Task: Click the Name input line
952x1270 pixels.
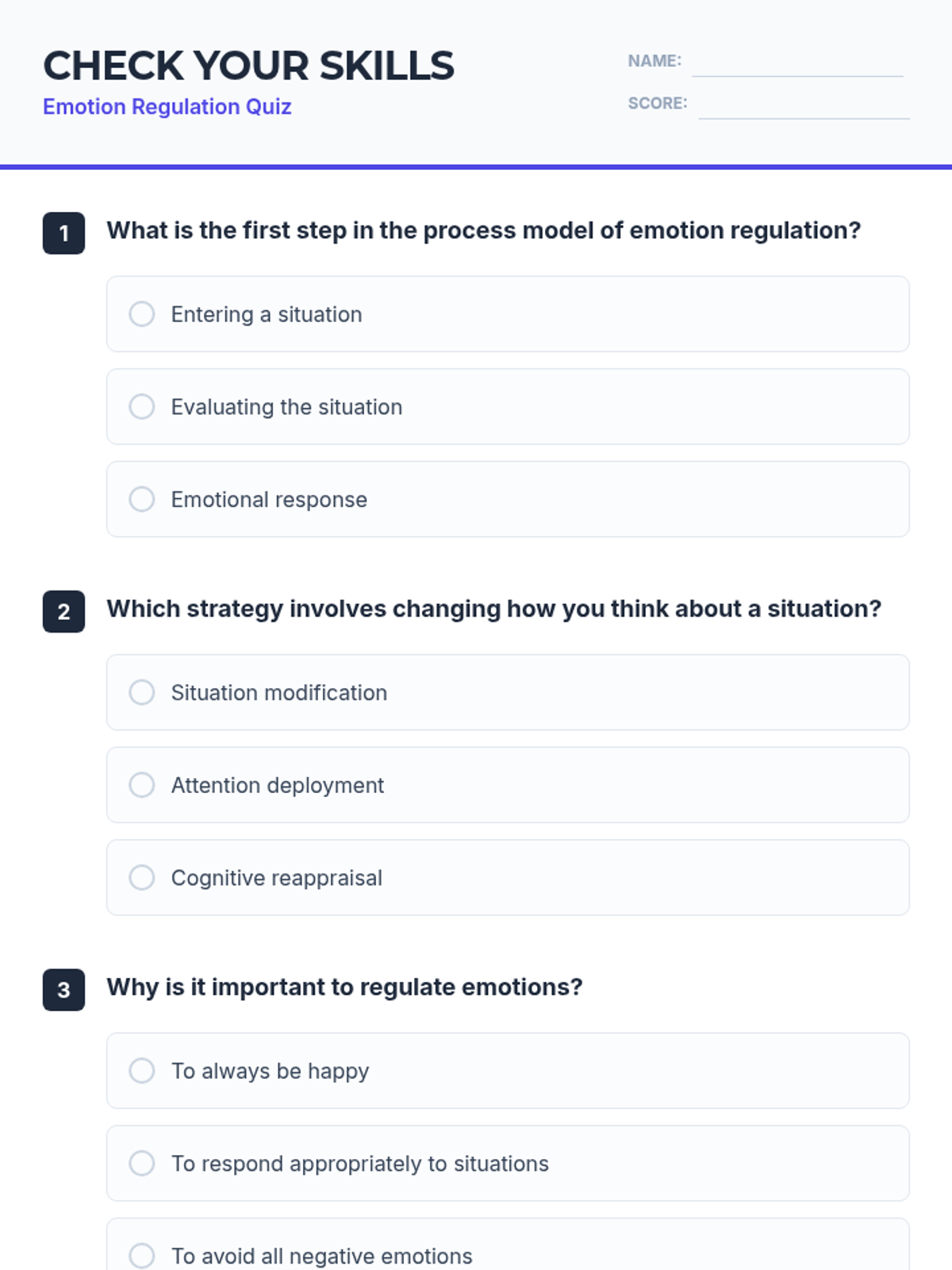Action: pyautogui.click(x=797, y=63)
